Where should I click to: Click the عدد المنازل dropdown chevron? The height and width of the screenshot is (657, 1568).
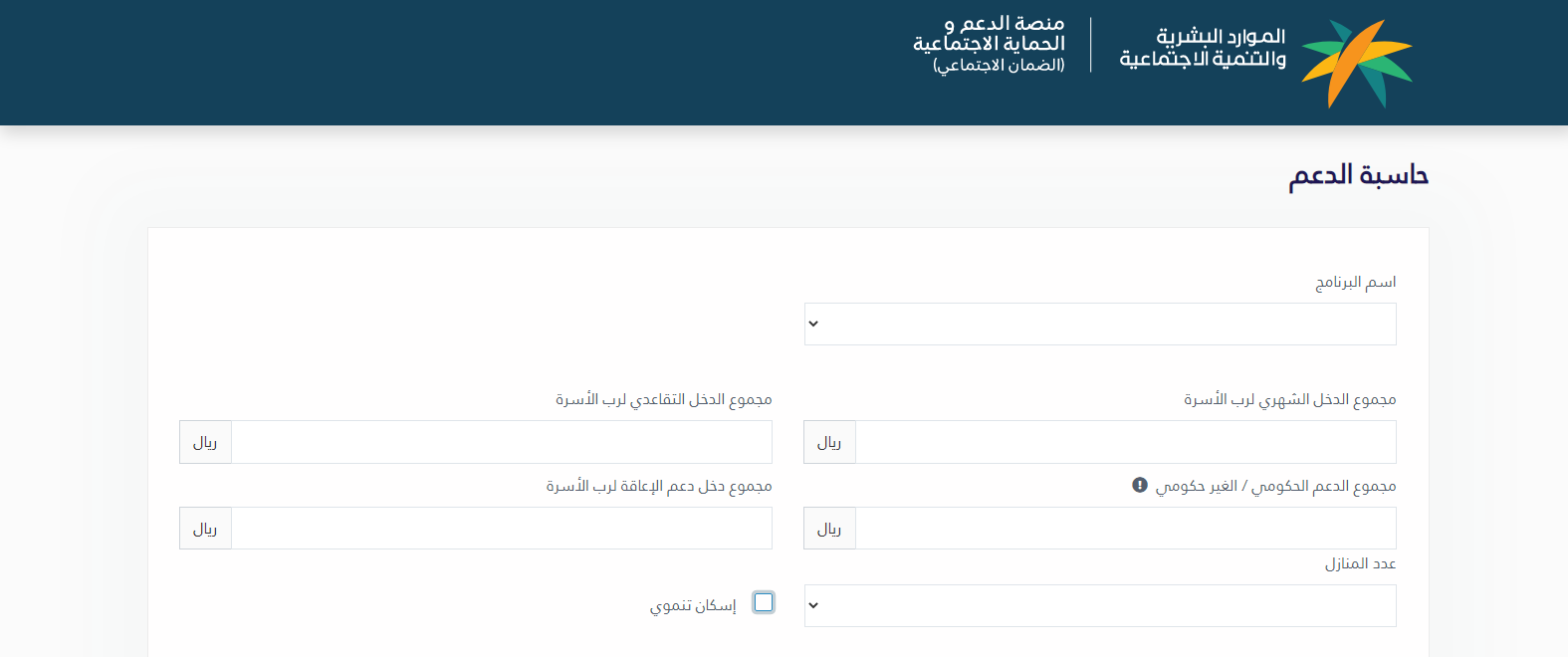click(813, 605)
